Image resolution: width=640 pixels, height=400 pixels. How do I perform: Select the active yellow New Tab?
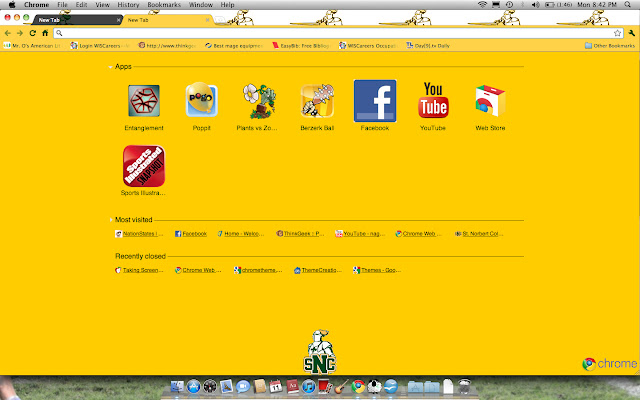click(167, 20)
